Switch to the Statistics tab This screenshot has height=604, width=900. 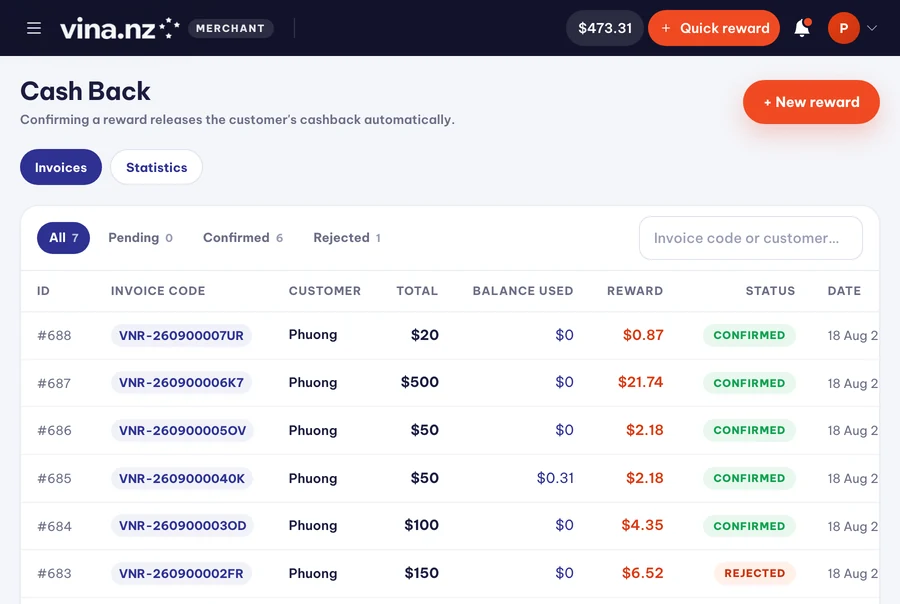[x=157, y=167]
